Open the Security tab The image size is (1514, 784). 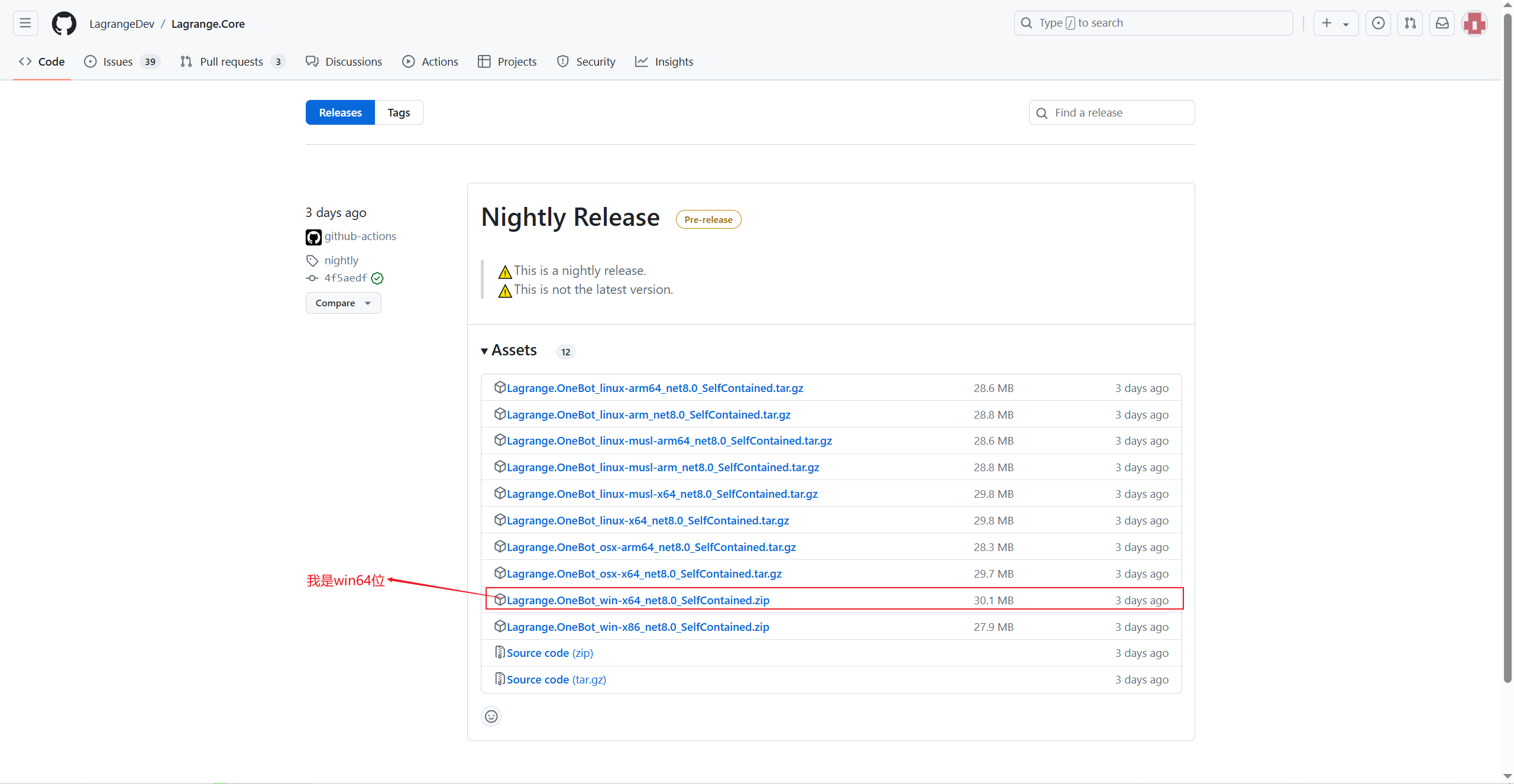click(586, 61)
